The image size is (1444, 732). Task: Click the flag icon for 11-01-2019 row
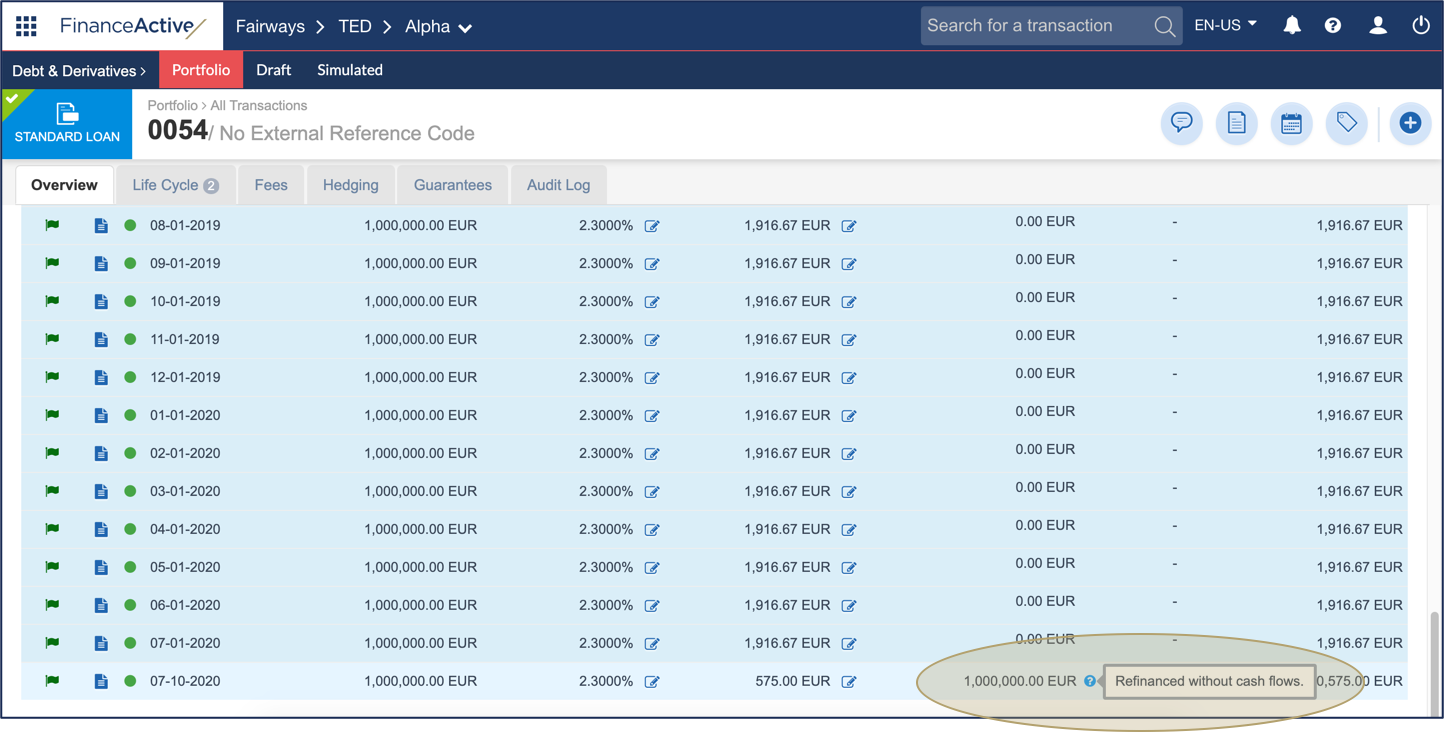pos(52,339)
